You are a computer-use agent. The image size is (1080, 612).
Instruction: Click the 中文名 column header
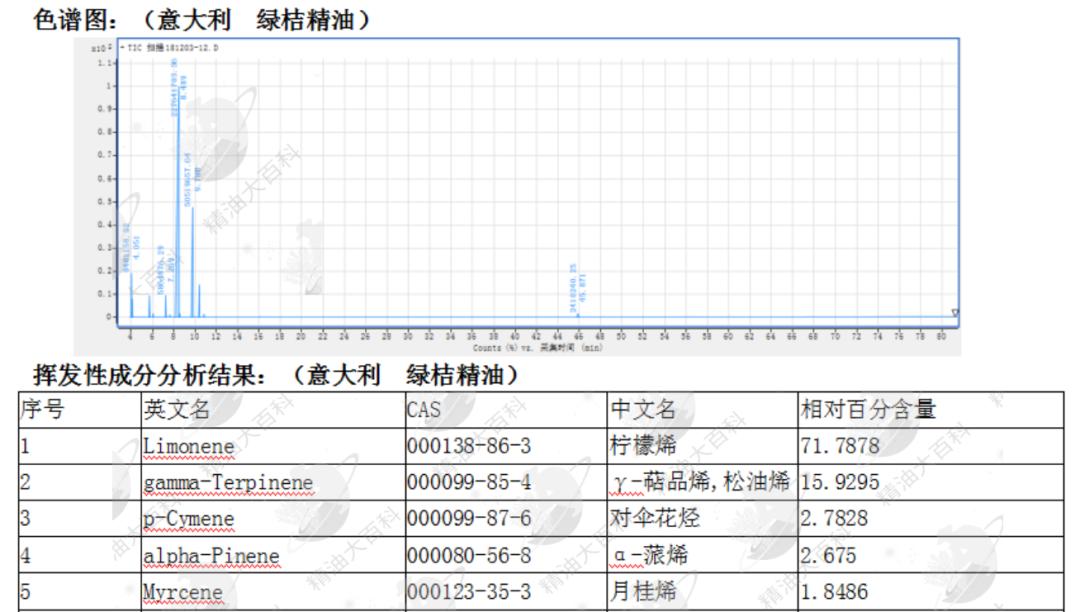pyautogui.click(x=643, y=409)
